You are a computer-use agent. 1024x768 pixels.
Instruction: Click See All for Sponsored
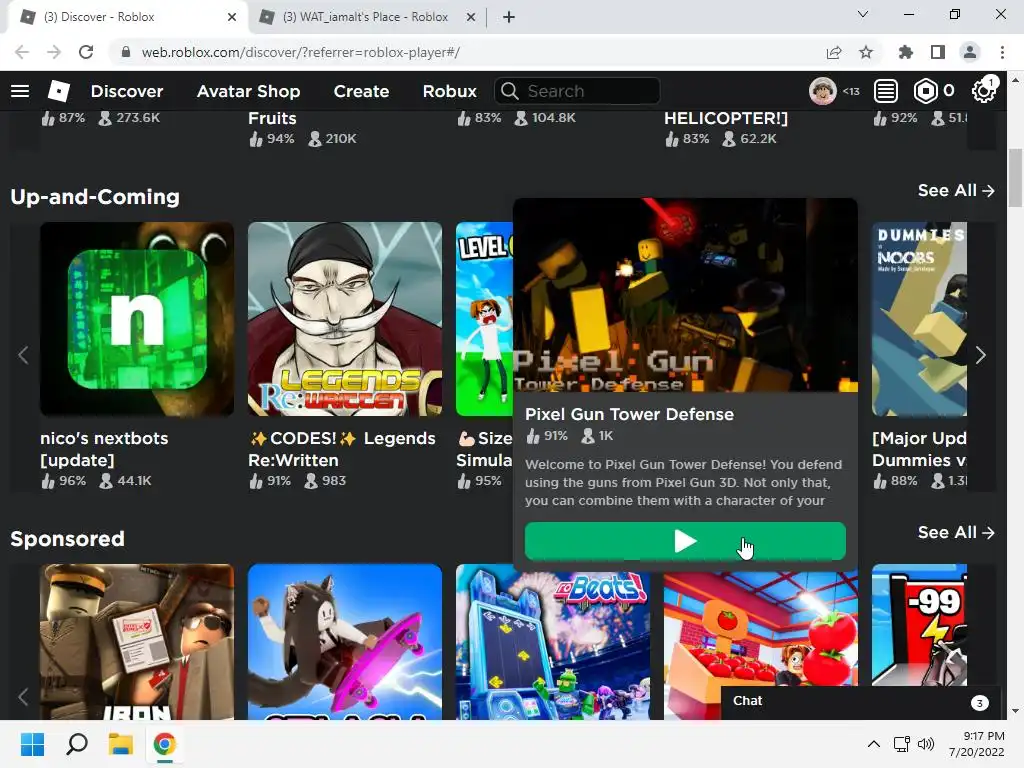coord(955,532)
